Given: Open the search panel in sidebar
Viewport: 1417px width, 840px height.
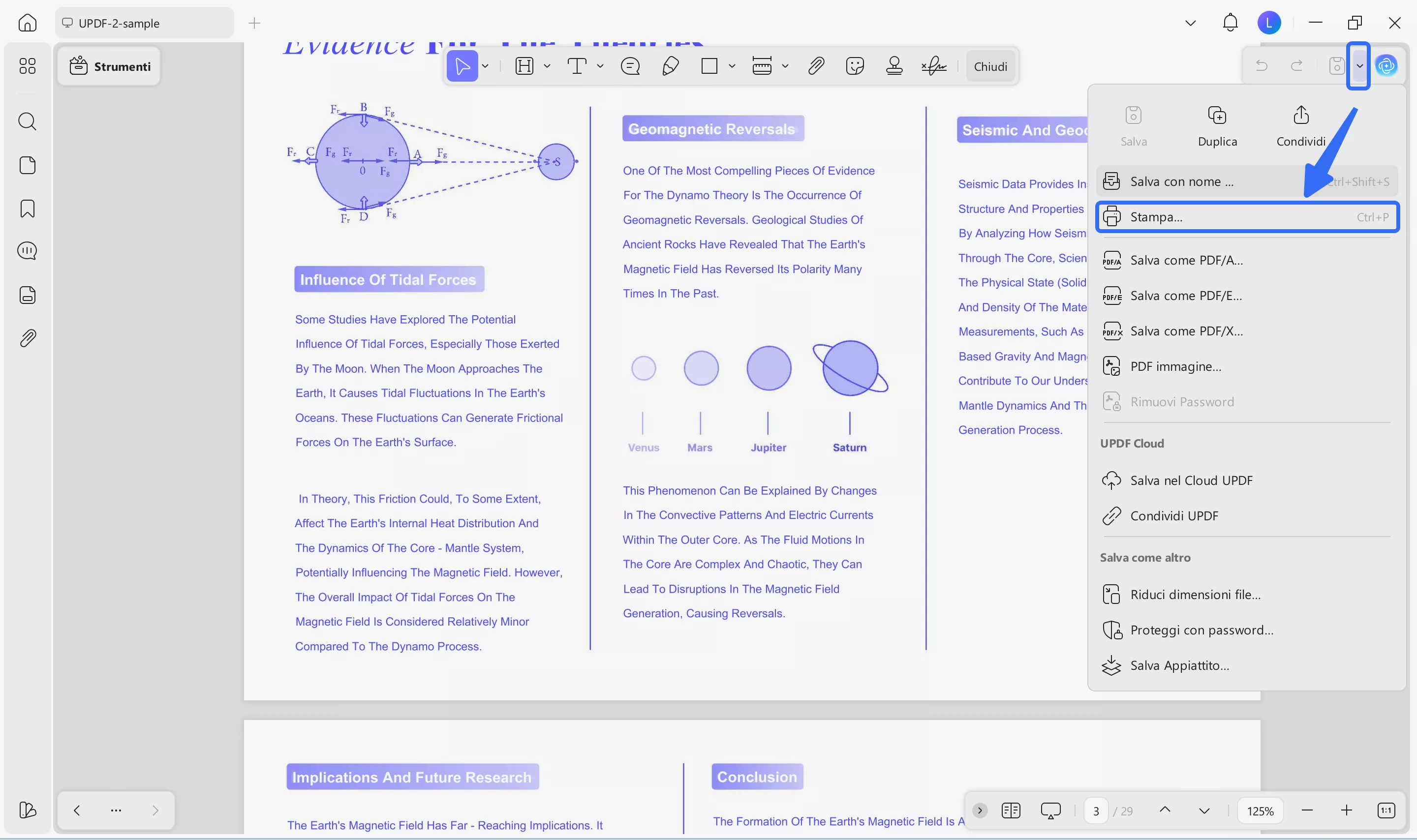Looking at the screenshot, I should tap(27, 121).
